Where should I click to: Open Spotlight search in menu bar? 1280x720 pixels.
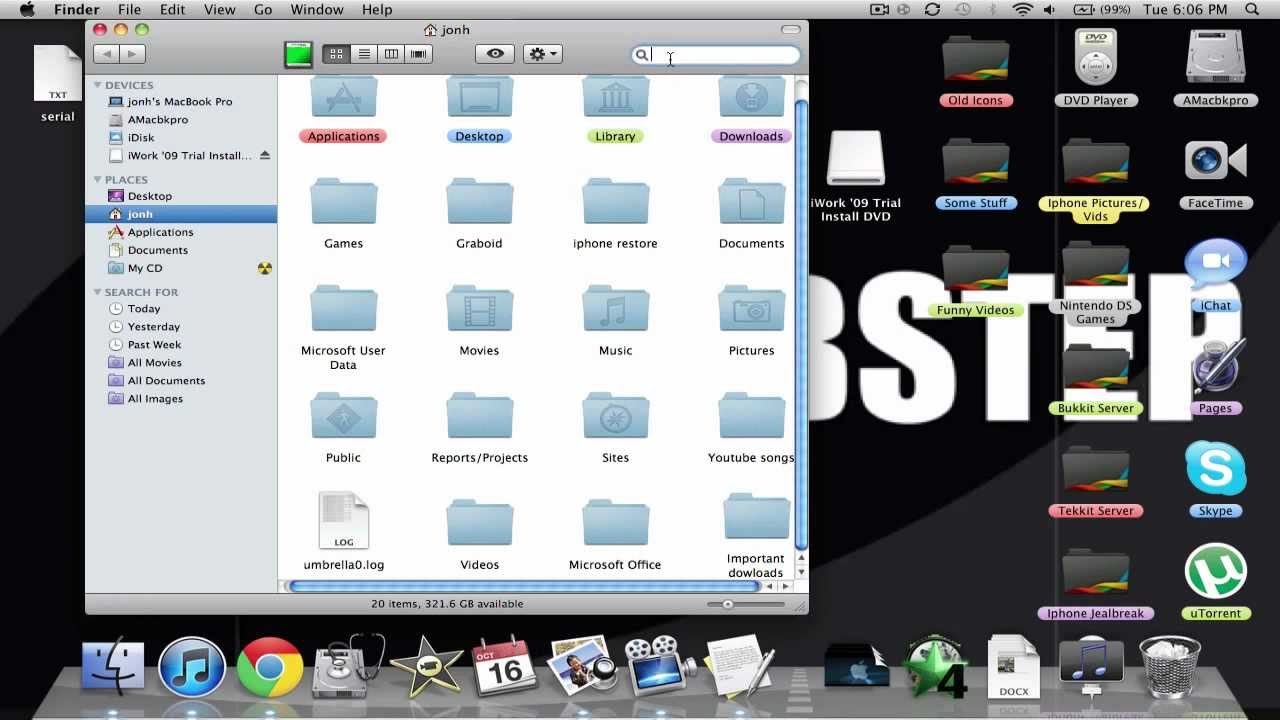point(1252,9)
